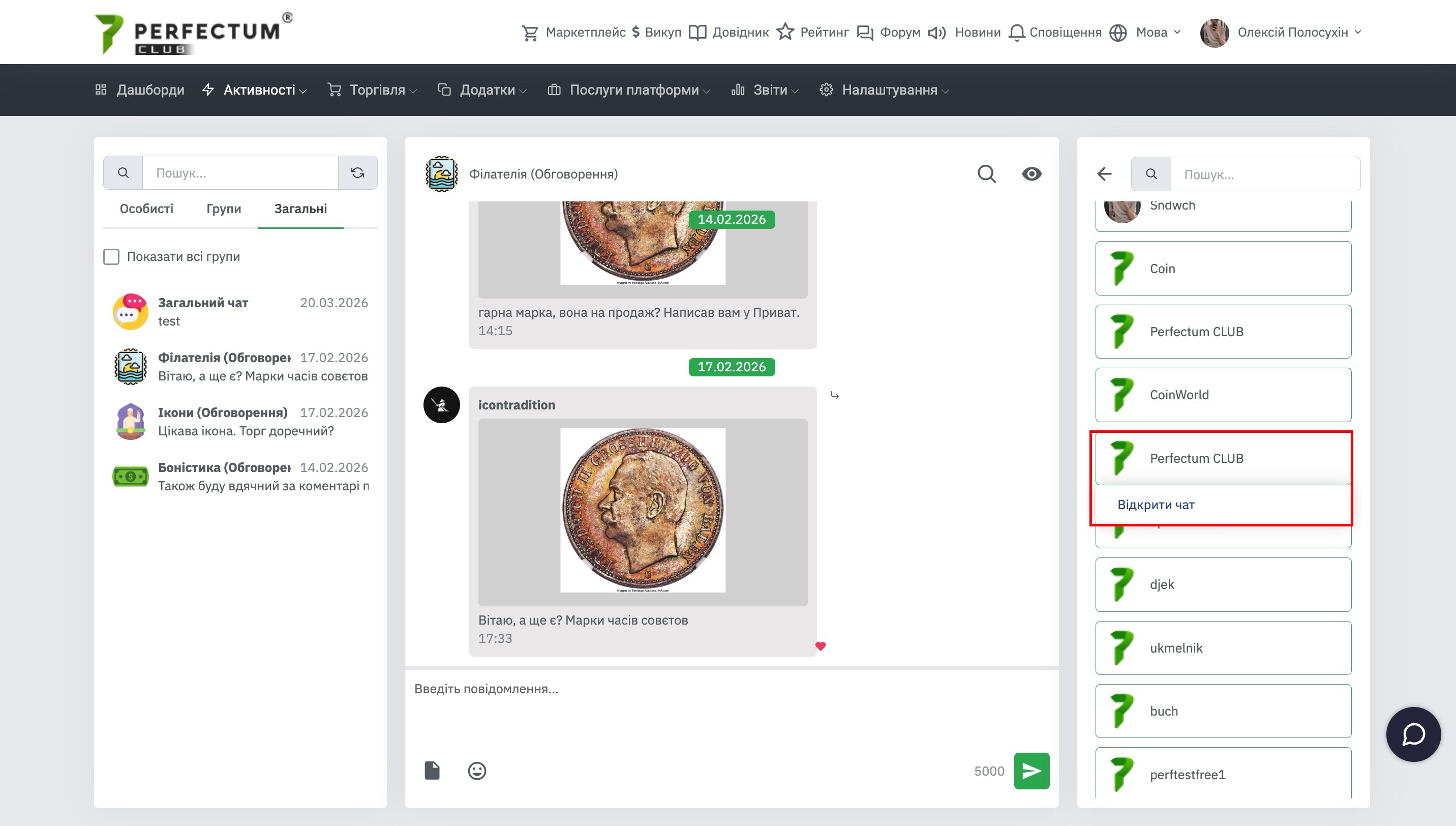
Task: Click the Відкрити чат option
Action: click(x=1156, y=505)
